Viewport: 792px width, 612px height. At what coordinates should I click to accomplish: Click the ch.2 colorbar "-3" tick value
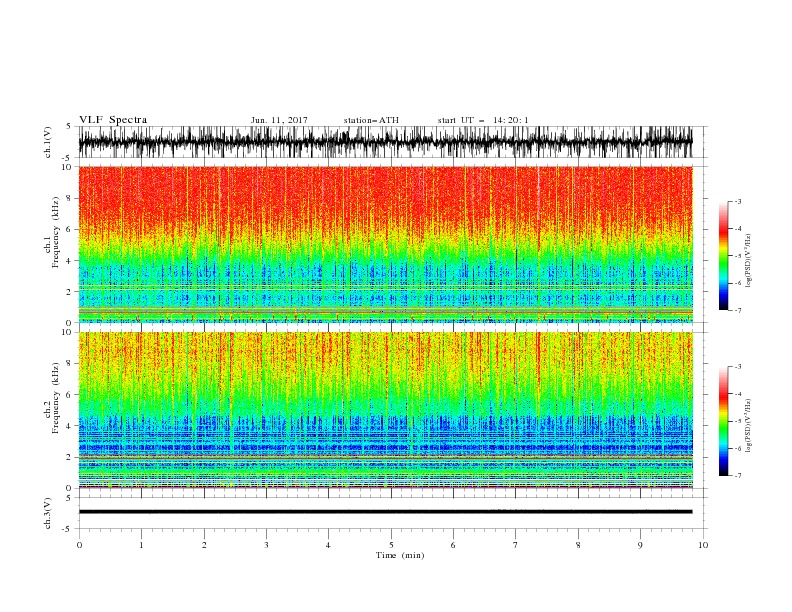tap(738, 367)
